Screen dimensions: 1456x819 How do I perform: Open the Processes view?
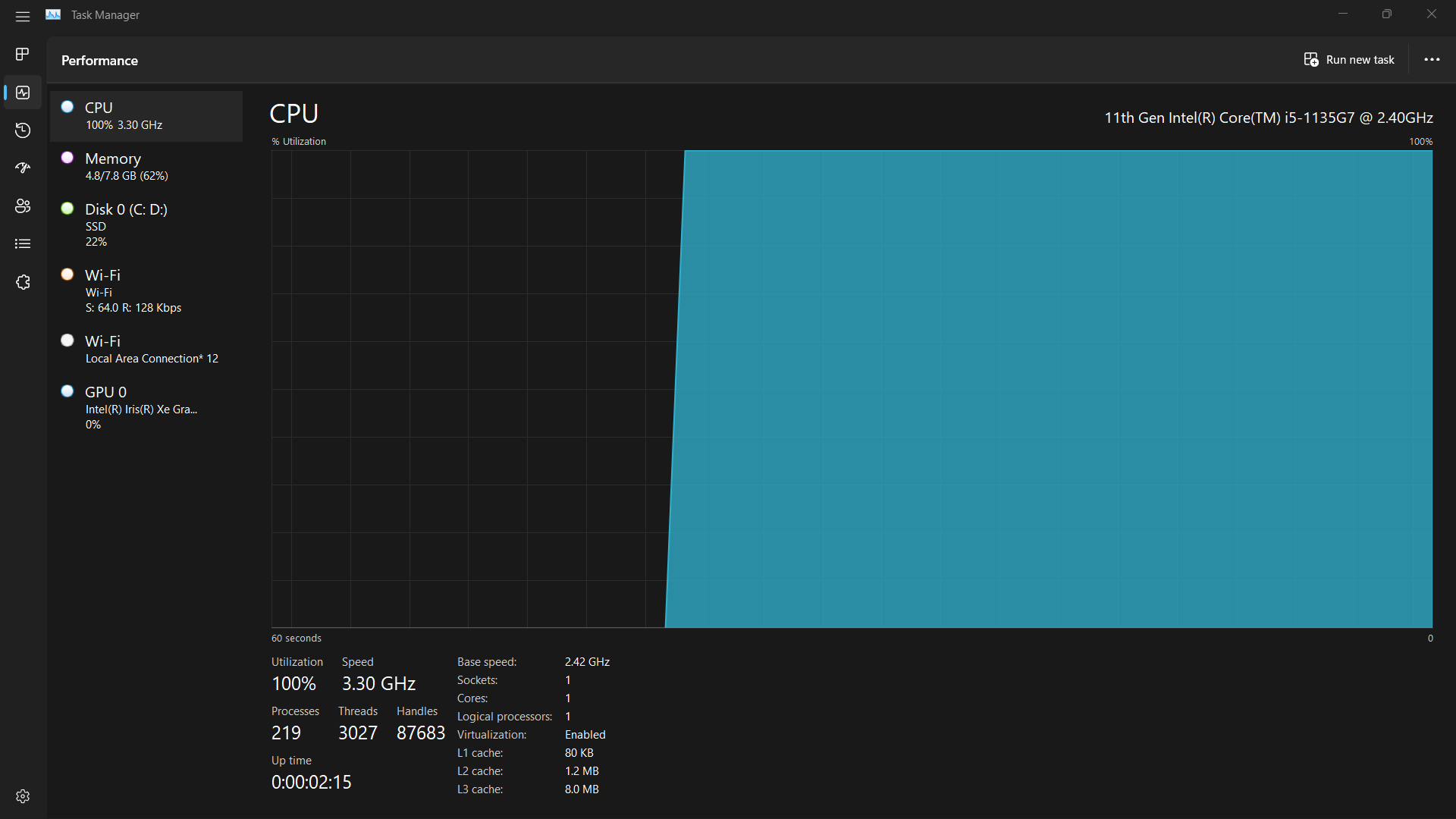pos(23,54)
